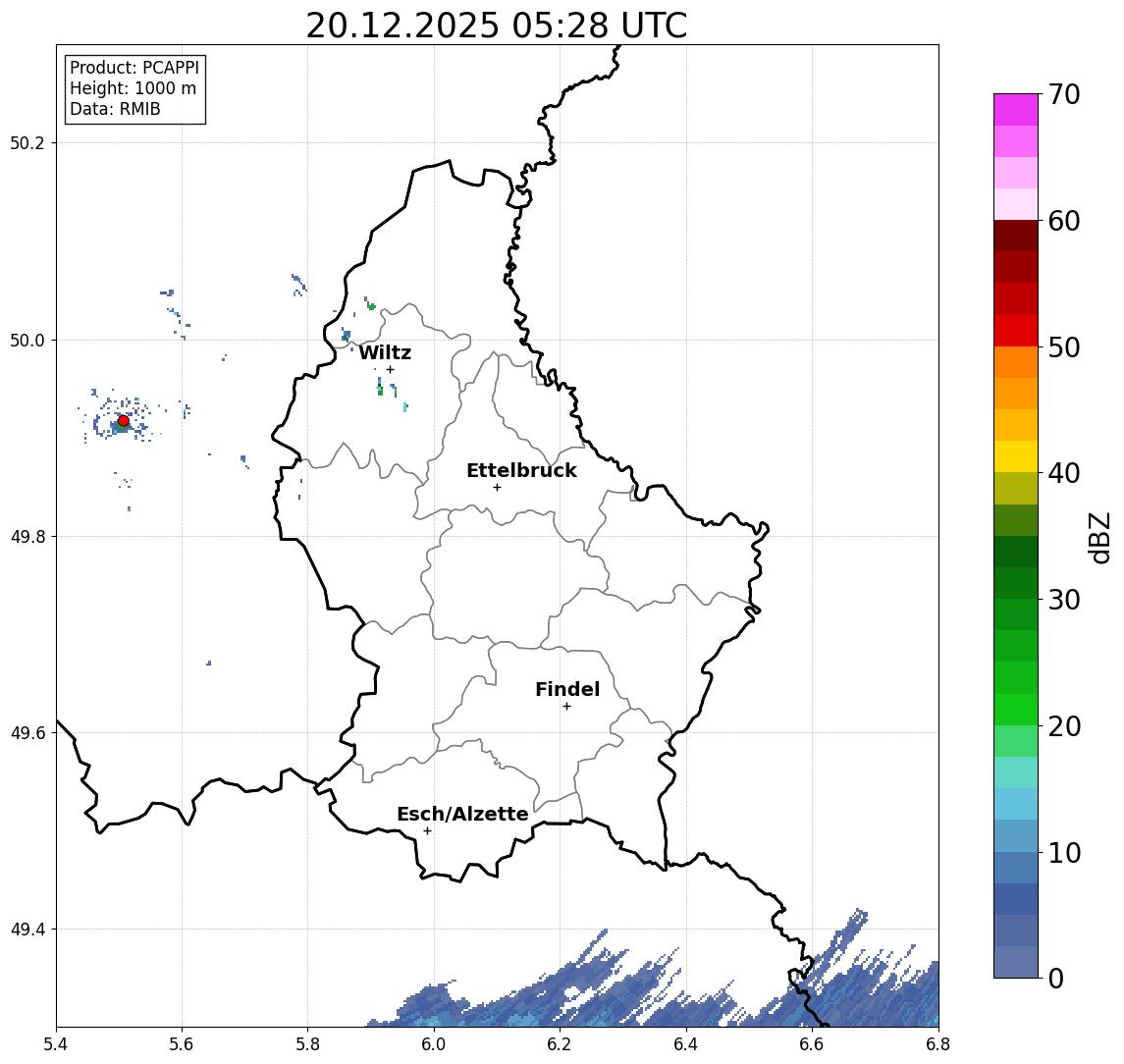Click the 5.8 longitude axis label
Screen dimensions: 1124x1064
click(307, 1044)
